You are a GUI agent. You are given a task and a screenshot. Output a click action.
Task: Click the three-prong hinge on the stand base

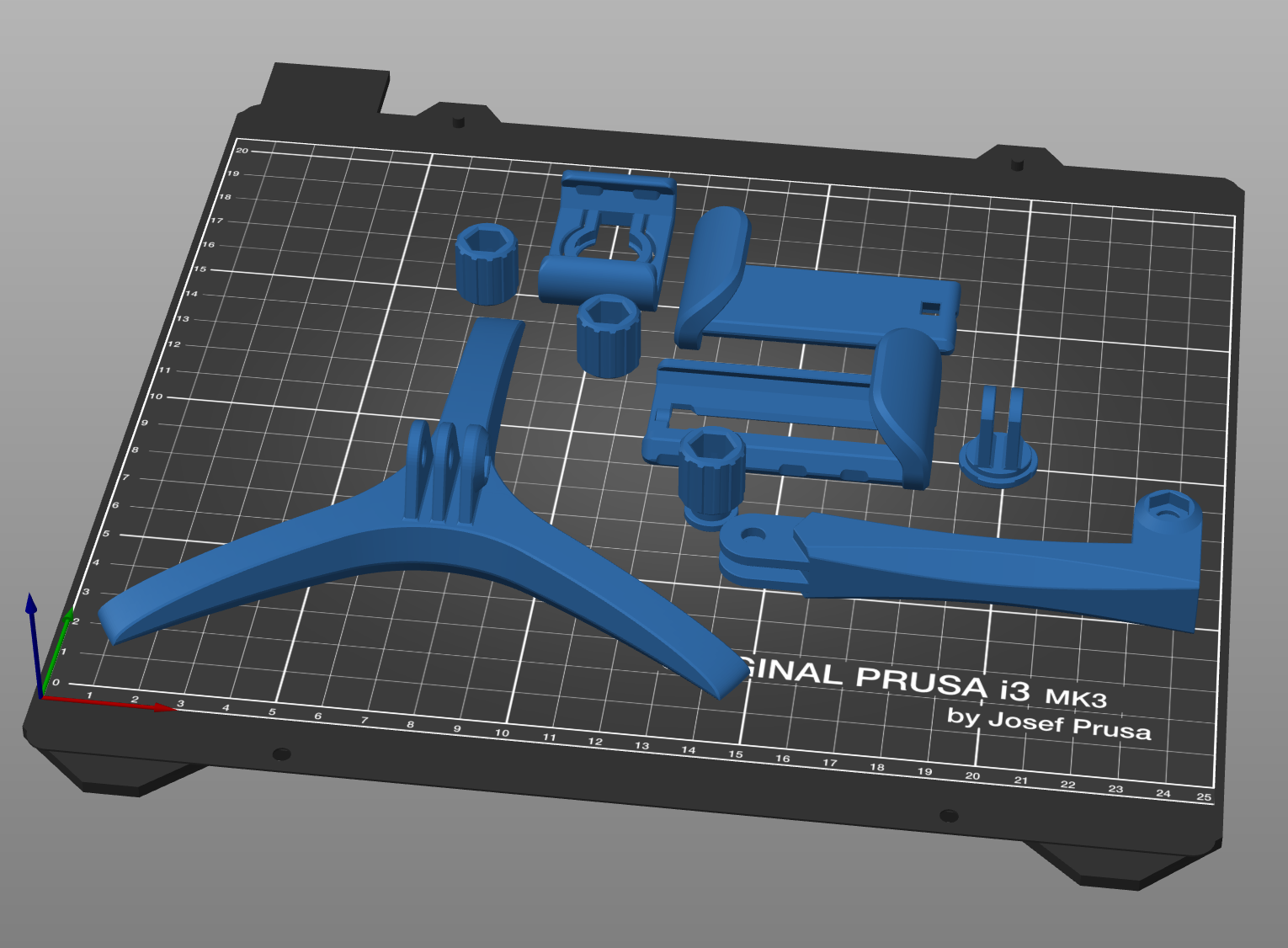pos(447,471)
